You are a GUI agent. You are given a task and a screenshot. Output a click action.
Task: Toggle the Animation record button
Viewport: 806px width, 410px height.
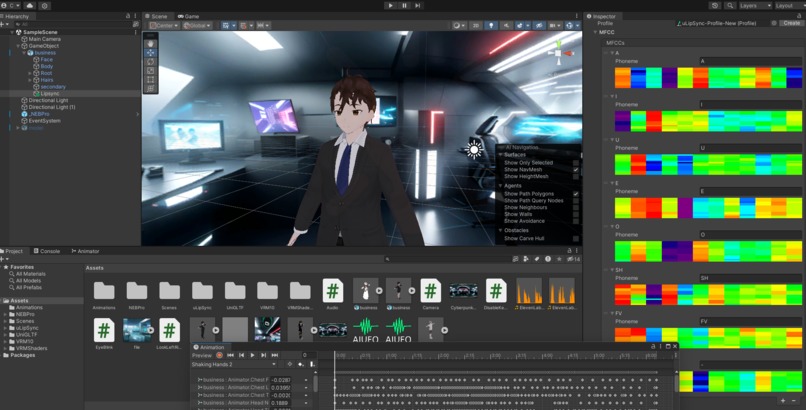point(219,355)
